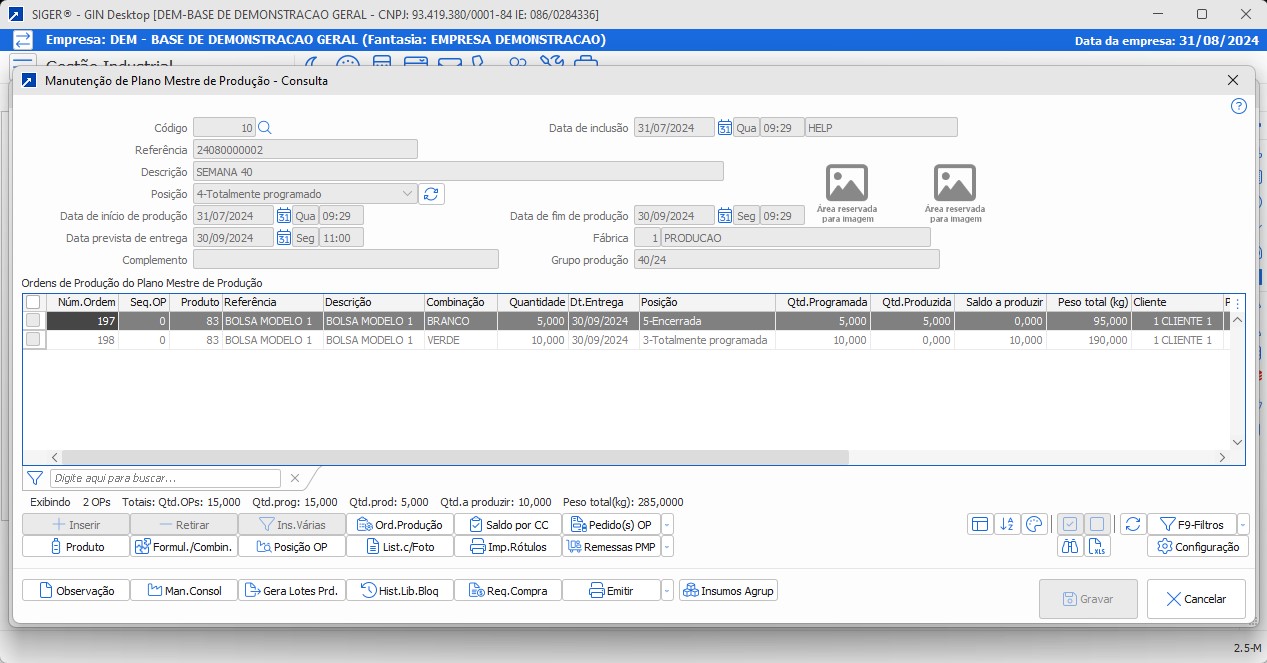Open the dropdown arrow next to F9-Filtros
The width and height of the screenshot is (1267, 663).
[1243, 524]
